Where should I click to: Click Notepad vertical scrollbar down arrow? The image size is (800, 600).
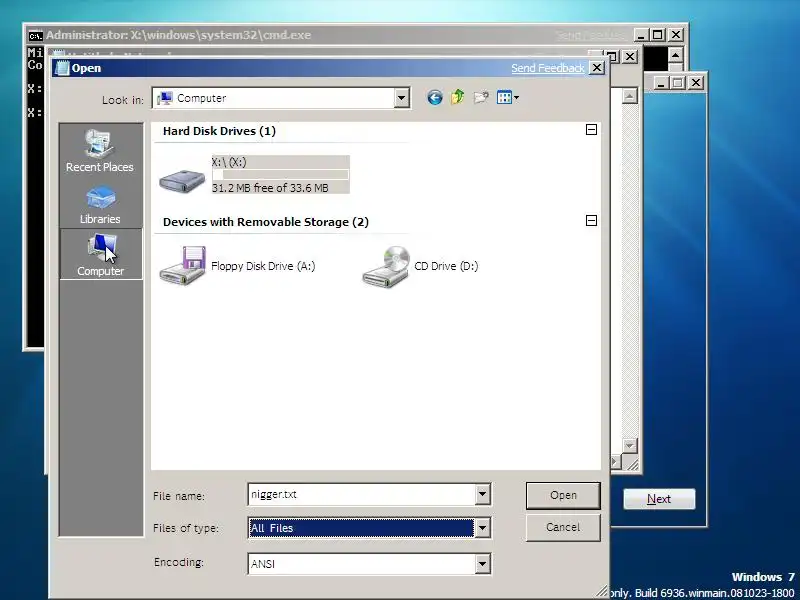pyautogui.click(x=630, y=445)
